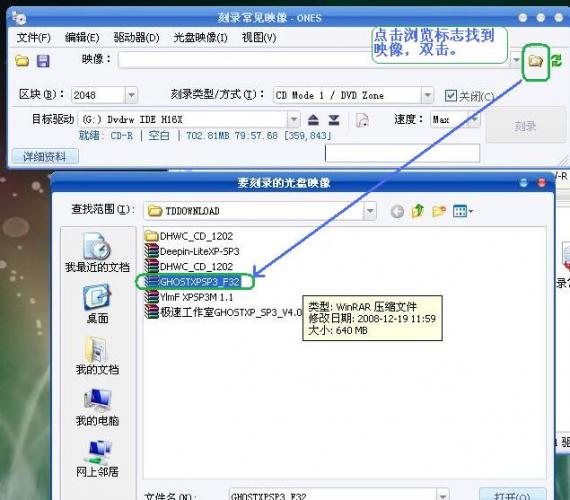The height and width of the screenshot is (500, 570).
Task: Click the 详细资料 button
Action: 45,157
